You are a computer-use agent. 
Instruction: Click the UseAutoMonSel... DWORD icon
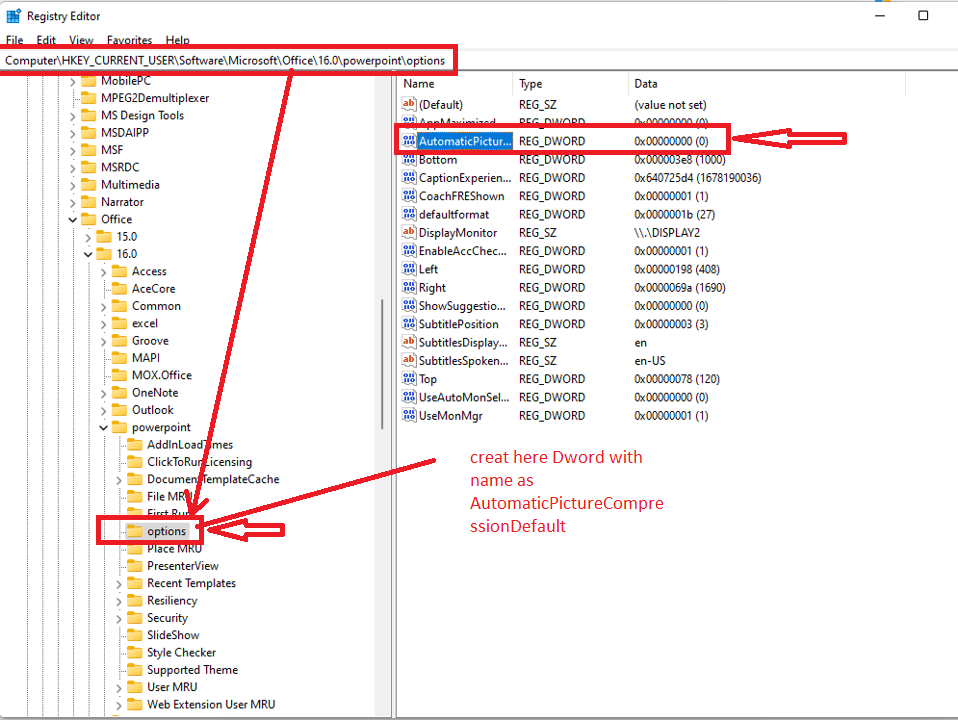pos(409,397)
